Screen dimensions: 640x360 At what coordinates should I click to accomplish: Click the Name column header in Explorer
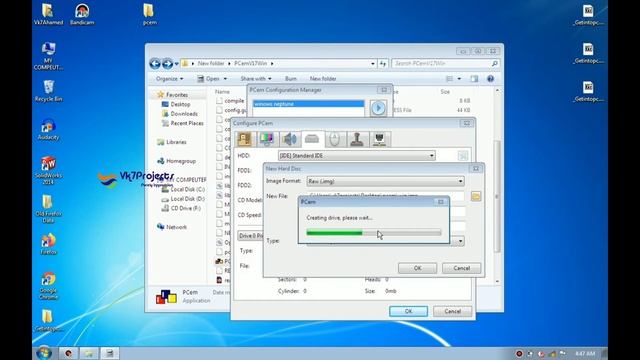click(x=222, y=92)
